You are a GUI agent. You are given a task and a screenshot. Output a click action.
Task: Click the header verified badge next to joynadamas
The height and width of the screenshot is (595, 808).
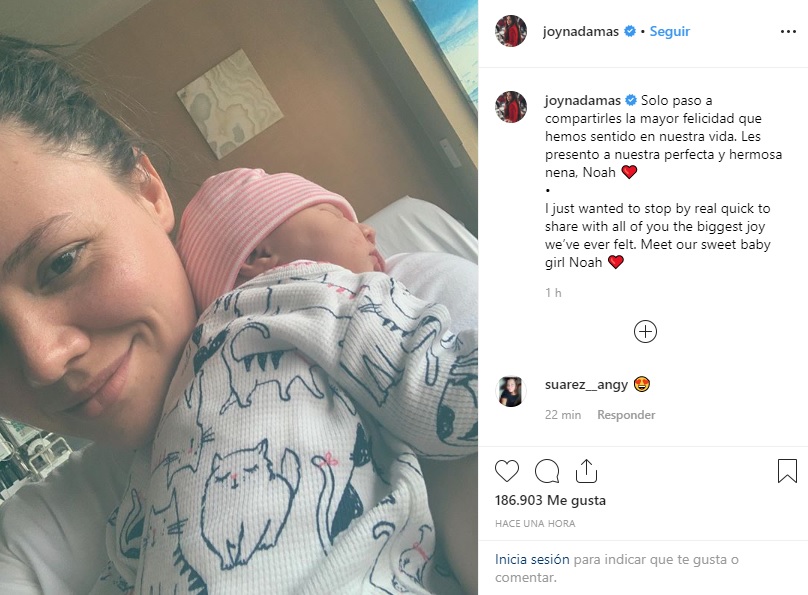point(630,31)
